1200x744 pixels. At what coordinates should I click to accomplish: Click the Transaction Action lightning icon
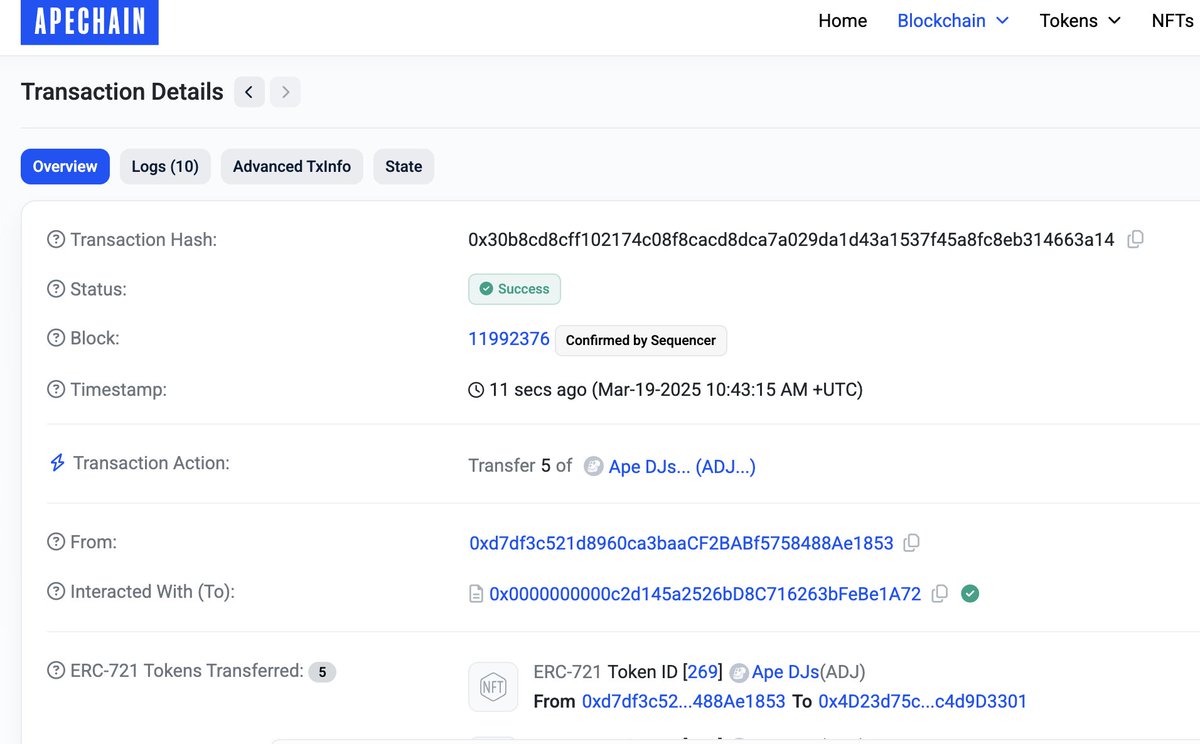coord(57,463)
